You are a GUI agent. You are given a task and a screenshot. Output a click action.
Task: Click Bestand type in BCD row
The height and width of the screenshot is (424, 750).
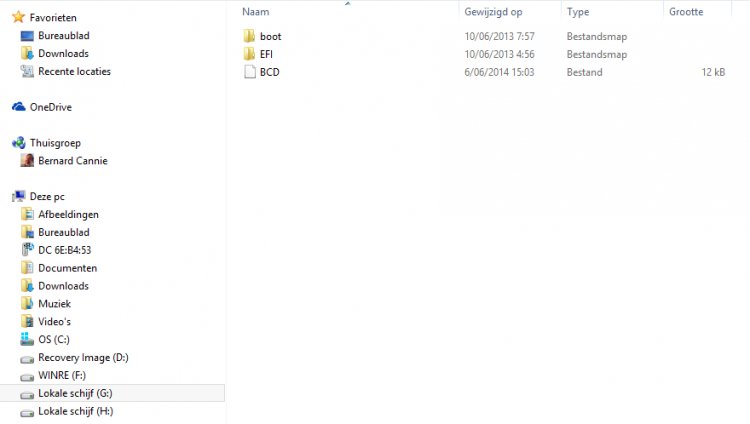point(585,72)
